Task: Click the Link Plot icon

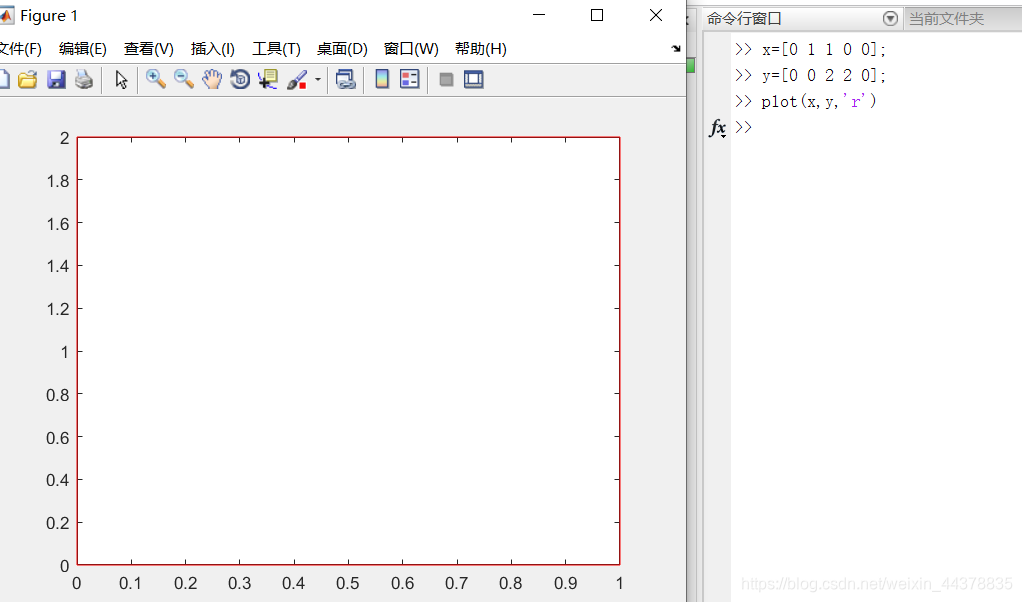Action: tap(345, 79)
